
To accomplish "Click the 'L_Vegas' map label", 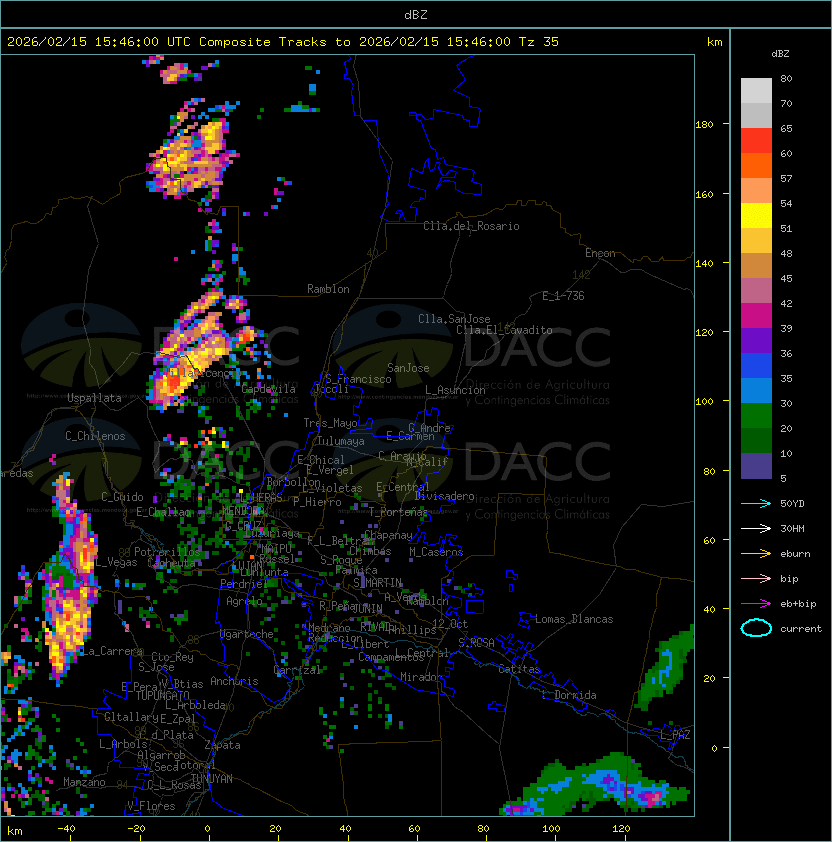I will (x=116, y=562).
